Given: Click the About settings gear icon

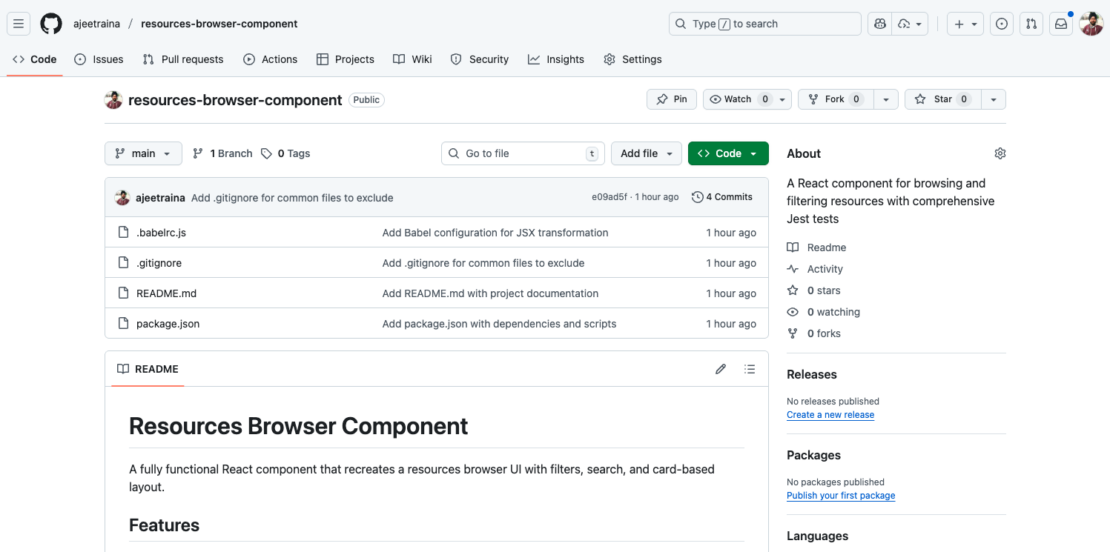Looking at the screenshot, I should (1000, 154).
